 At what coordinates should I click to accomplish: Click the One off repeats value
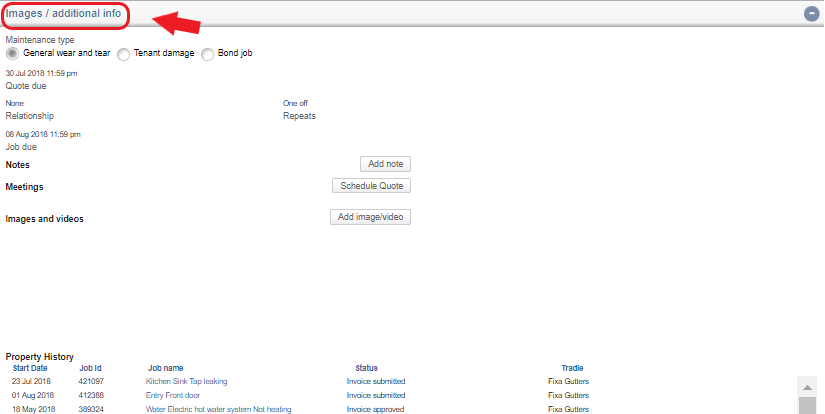[295, 103]
